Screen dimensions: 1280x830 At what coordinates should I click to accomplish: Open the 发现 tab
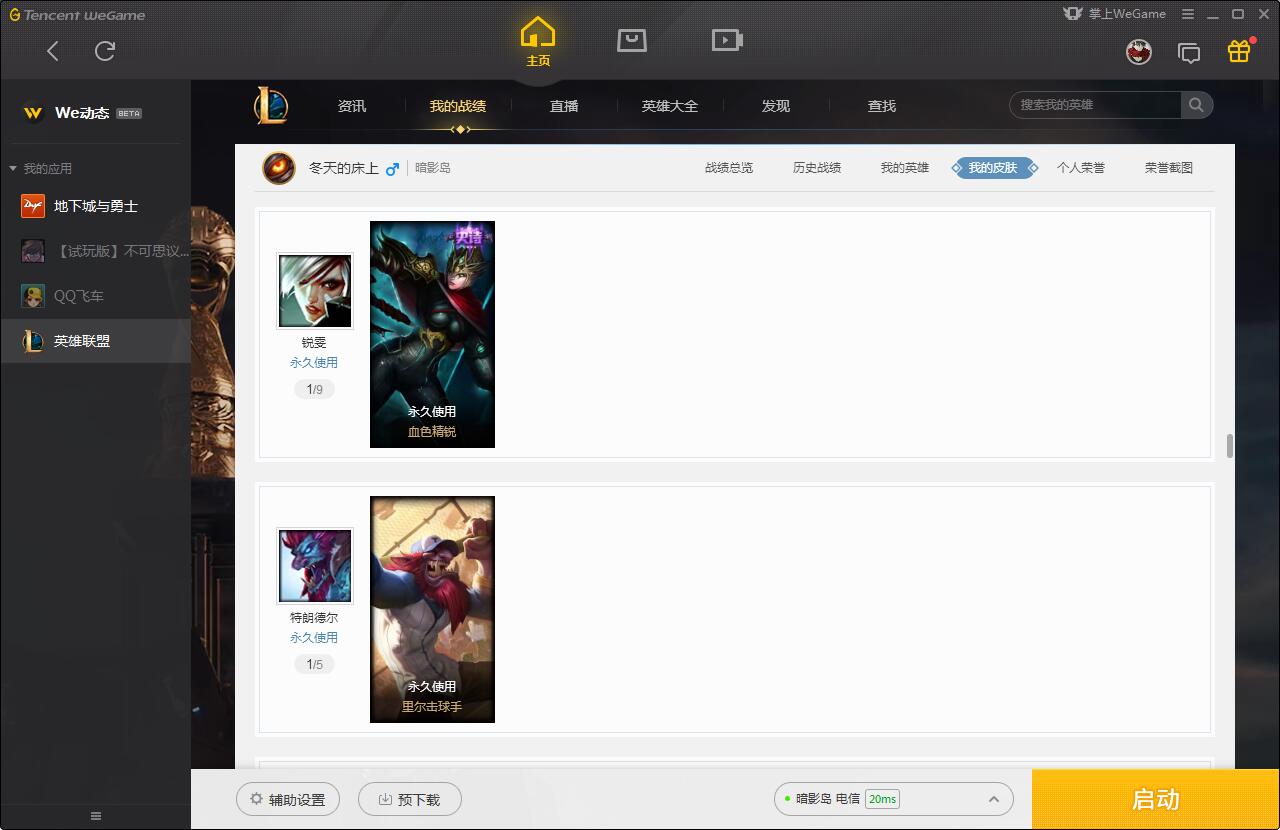point(776,106)
